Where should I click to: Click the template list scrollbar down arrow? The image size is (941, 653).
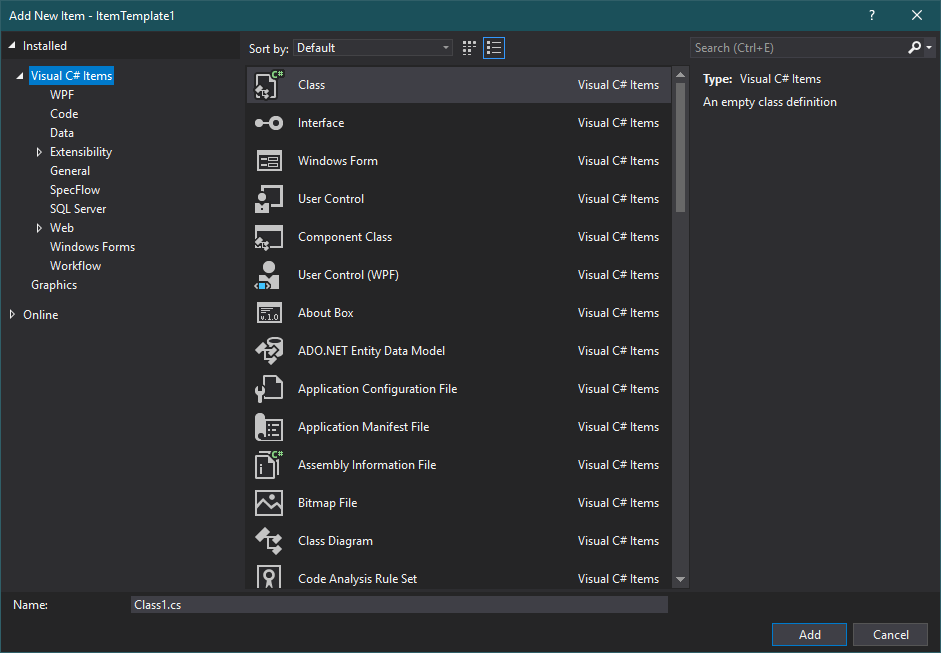coord(680,579)
